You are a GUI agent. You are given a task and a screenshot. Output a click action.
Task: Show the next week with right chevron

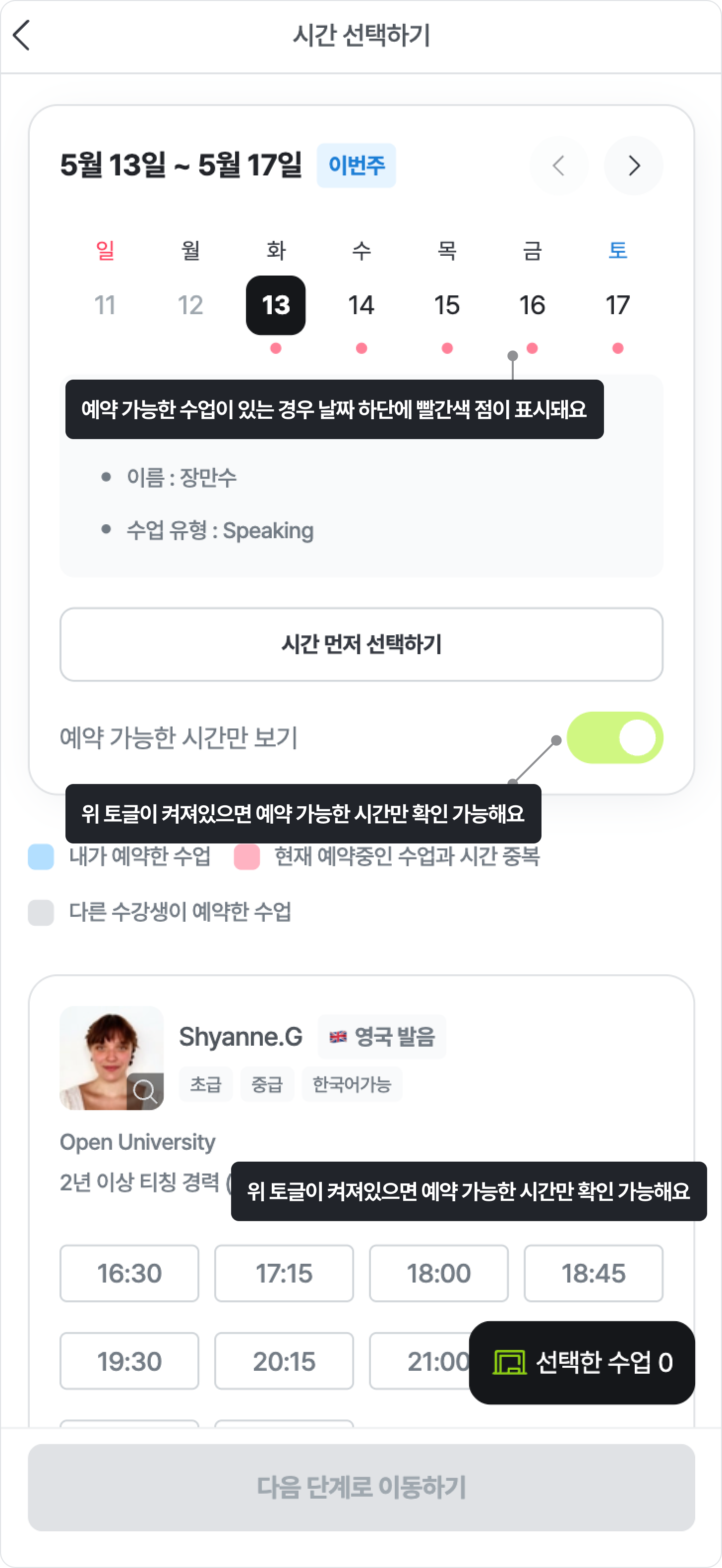[x=633, y=166]
